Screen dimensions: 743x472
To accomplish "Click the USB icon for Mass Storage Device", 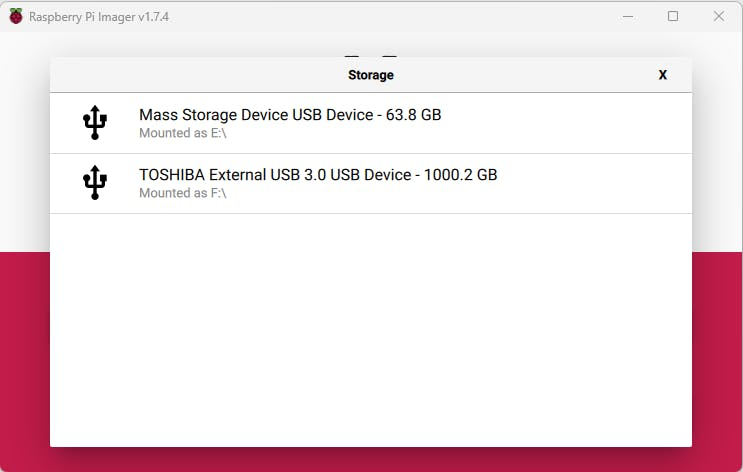I will click(94, 123).
